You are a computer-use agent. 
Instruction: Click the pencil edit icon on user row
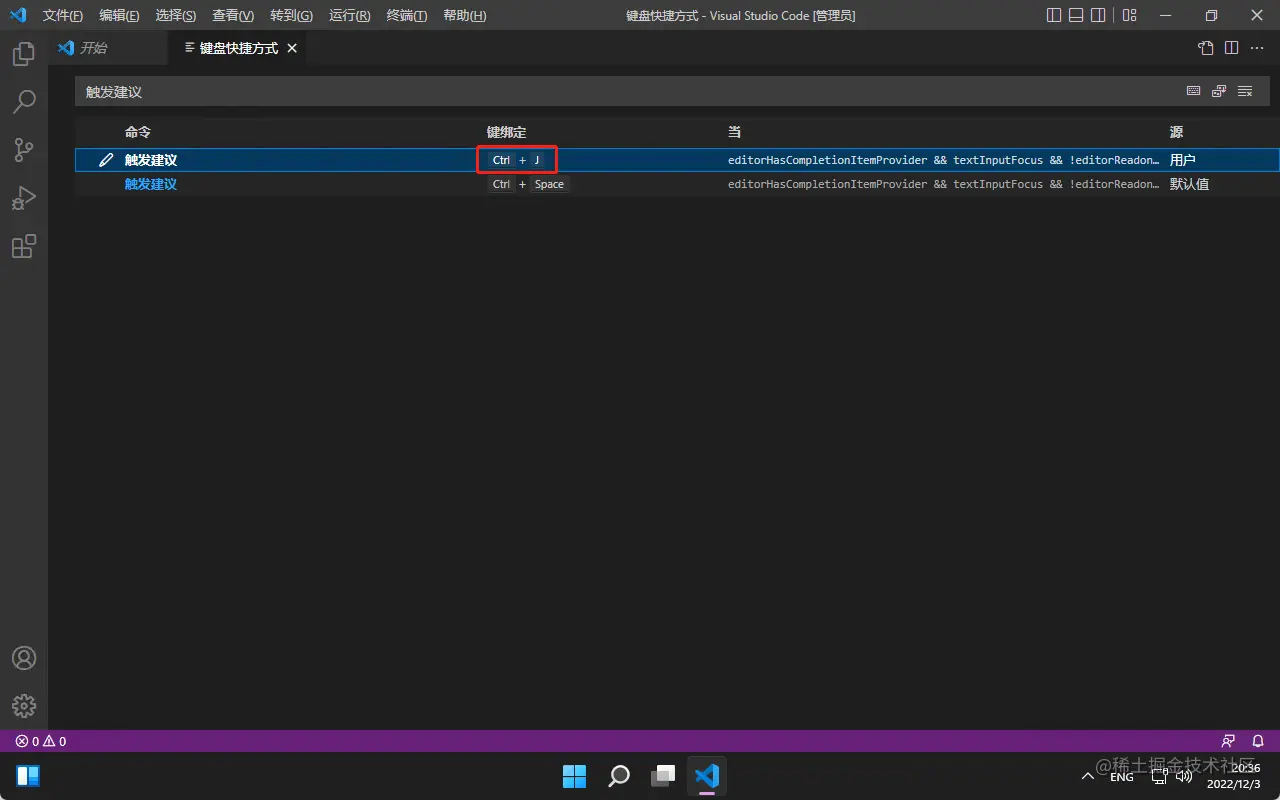(x=106, y=160)
